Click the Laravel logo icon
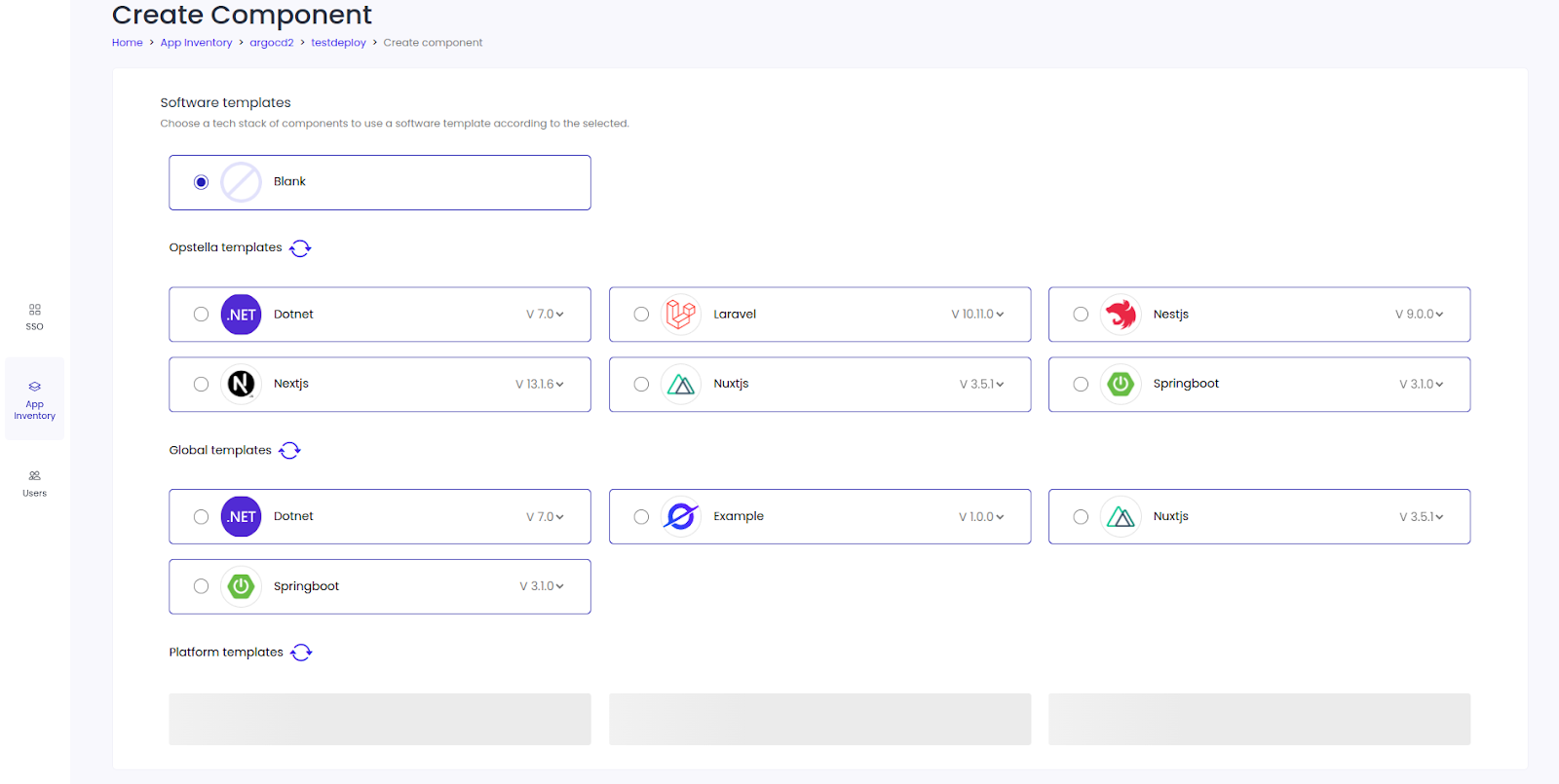1559x784 pixels. 681,315
